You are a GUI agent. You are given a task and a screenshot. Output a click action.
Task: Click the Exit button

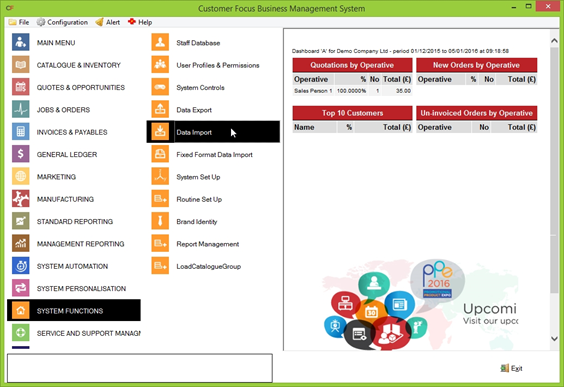(511, 368)
